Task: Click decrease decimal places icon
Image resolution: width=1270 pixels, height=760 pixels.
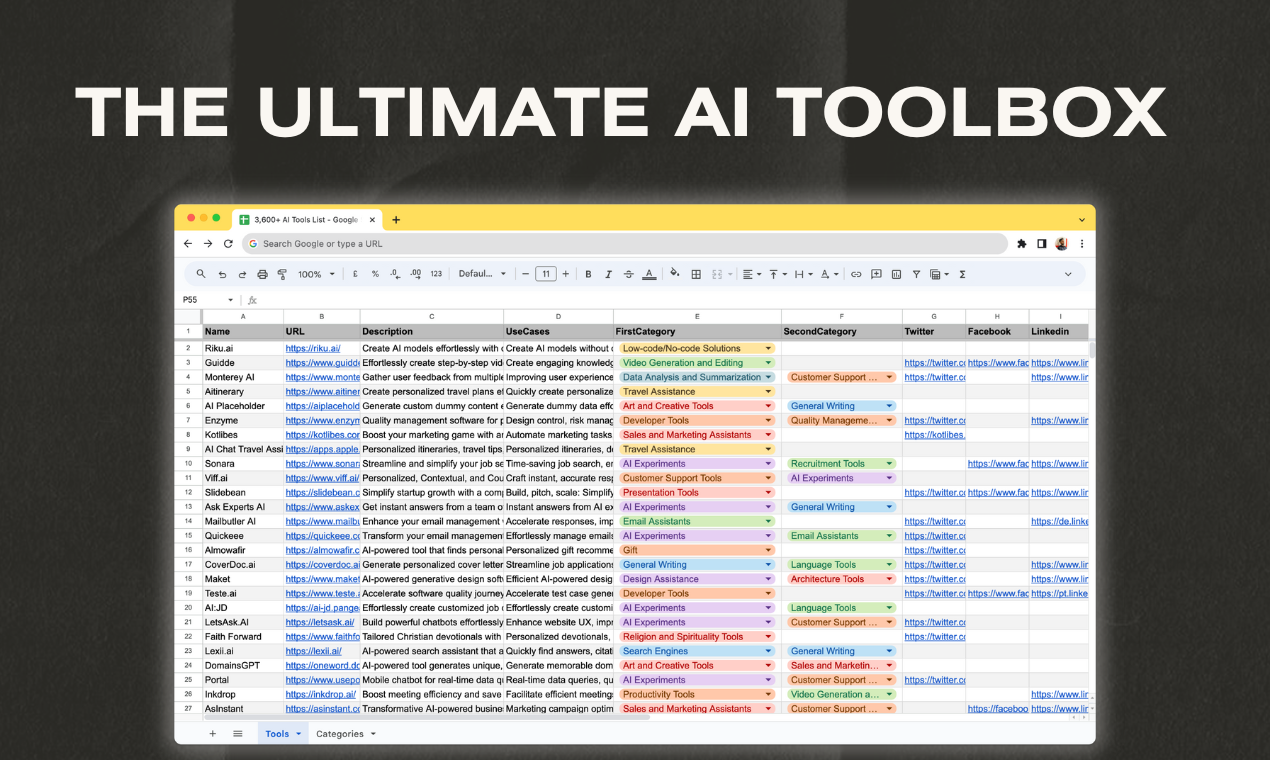Action: click(395, 274)
